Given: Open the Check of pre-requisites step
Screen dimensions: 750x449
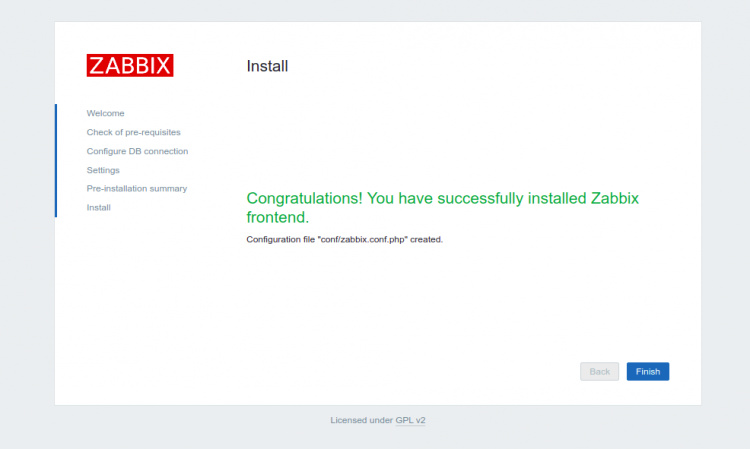Looking at the screenshot, I should [x=134, y=132].
